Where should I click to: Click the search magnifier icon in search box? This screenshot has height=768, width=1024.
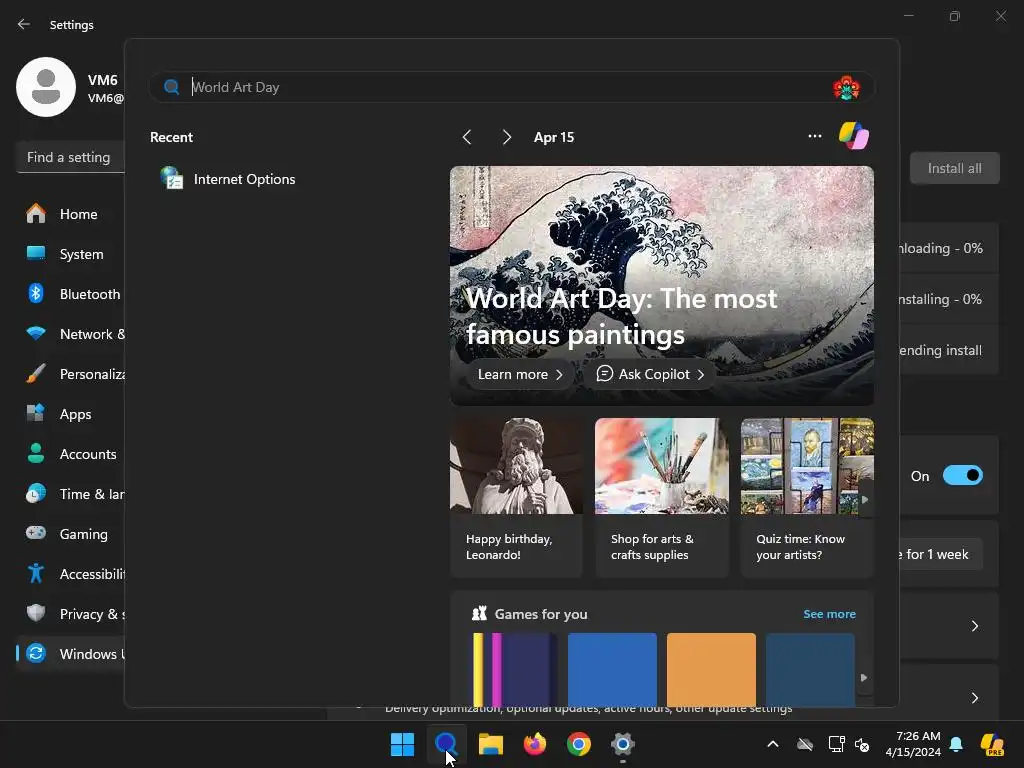pyautogui.click(x=172, y=87)
